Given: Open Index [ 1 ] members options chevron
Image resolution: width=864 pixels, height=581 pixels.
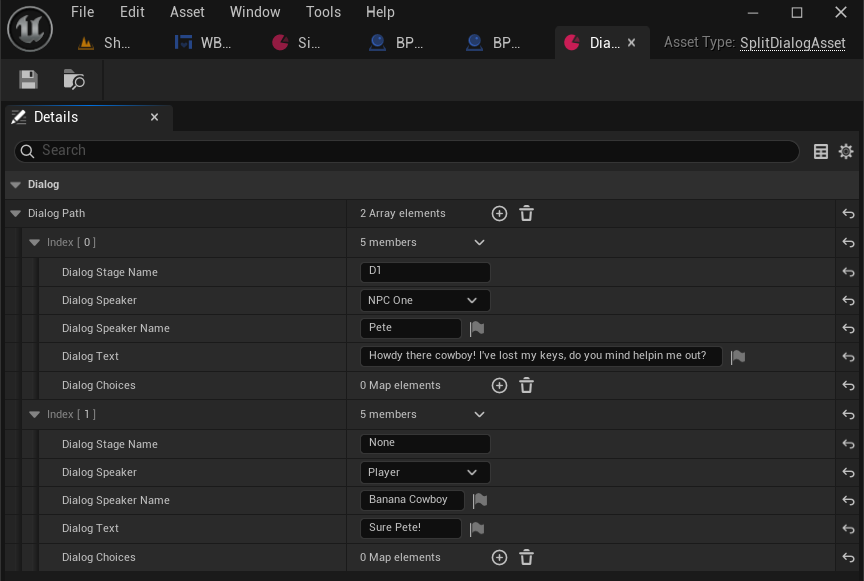Looking at the screenshot, I should (479, 414).
